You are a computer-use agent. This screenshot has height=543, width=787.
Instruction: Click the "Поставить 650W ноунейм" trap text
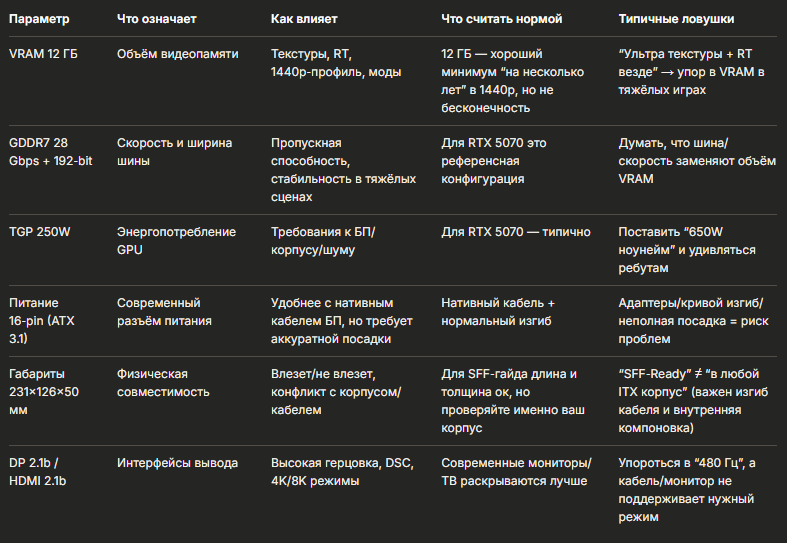tap(687, 250)
